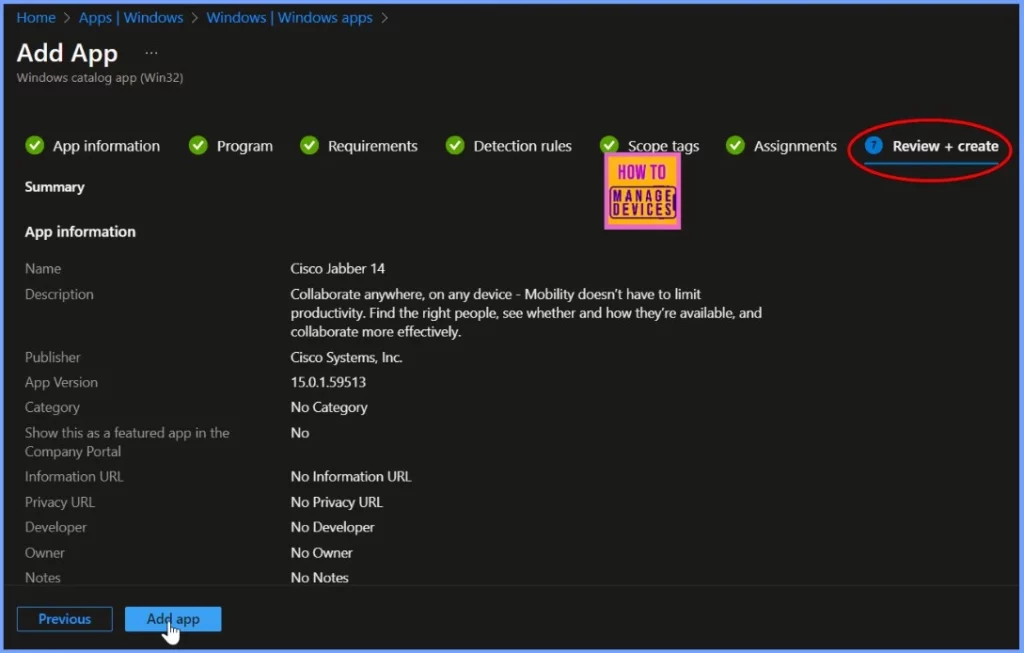Click the 'Description' field label
The width and height of the screenshot is (1024, 653).
click(x=59, y=294)
